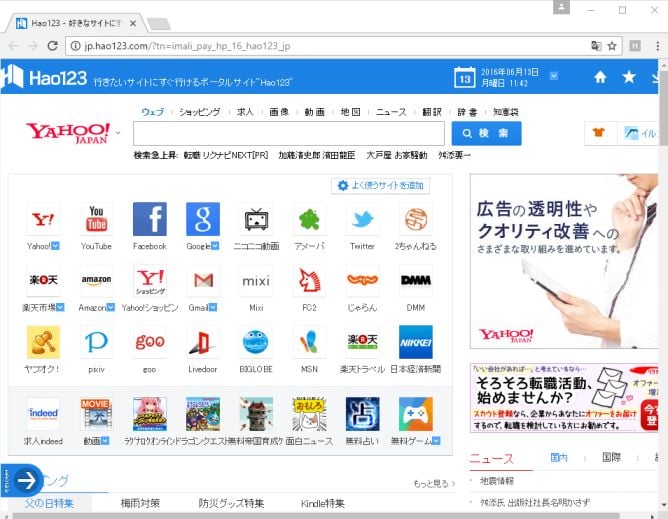
Task: Open the free fortune-telling icon
Action: (x=363, y=414)
